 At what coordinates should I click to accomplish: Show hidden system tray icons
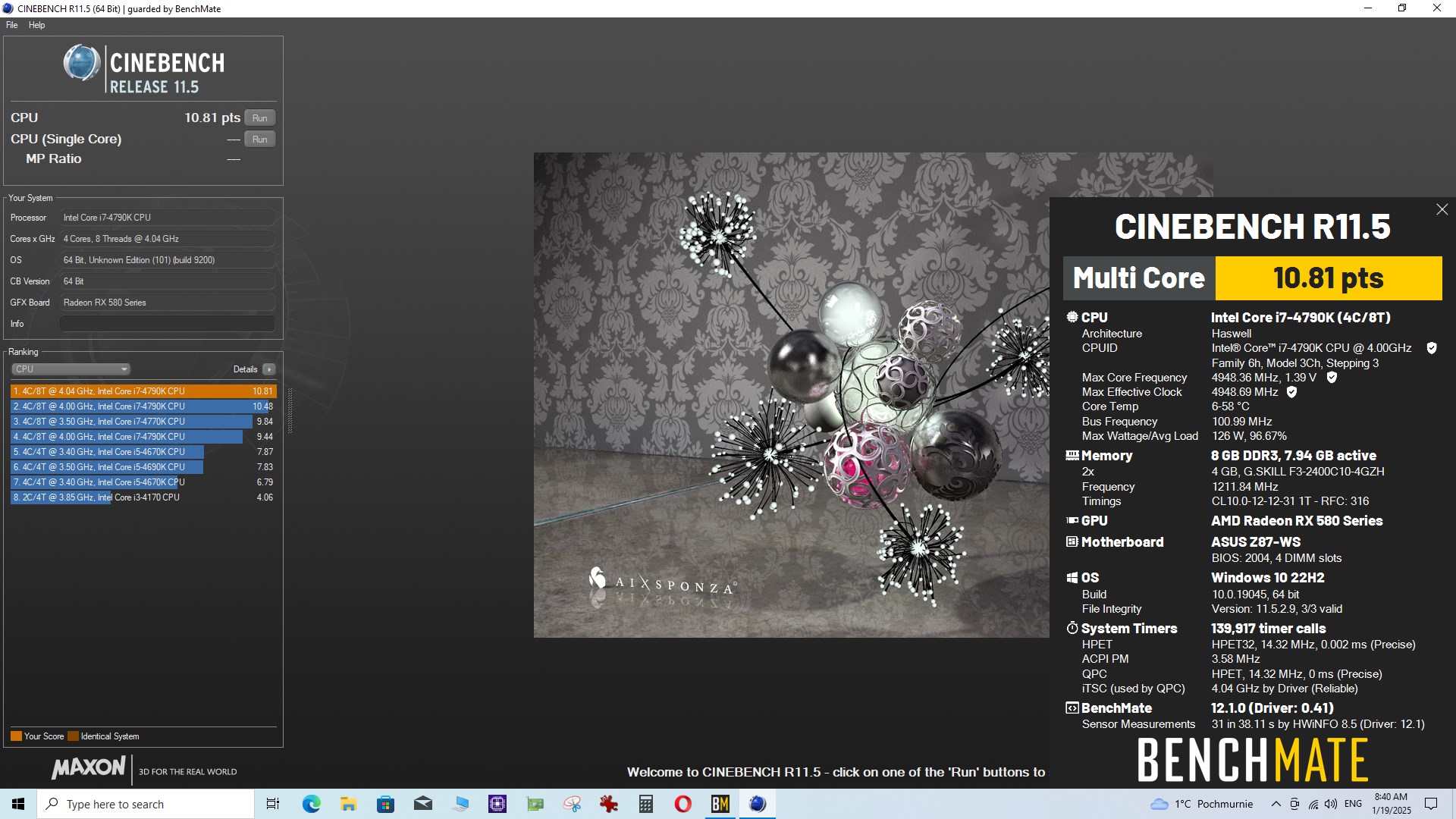pos(1276,804)
